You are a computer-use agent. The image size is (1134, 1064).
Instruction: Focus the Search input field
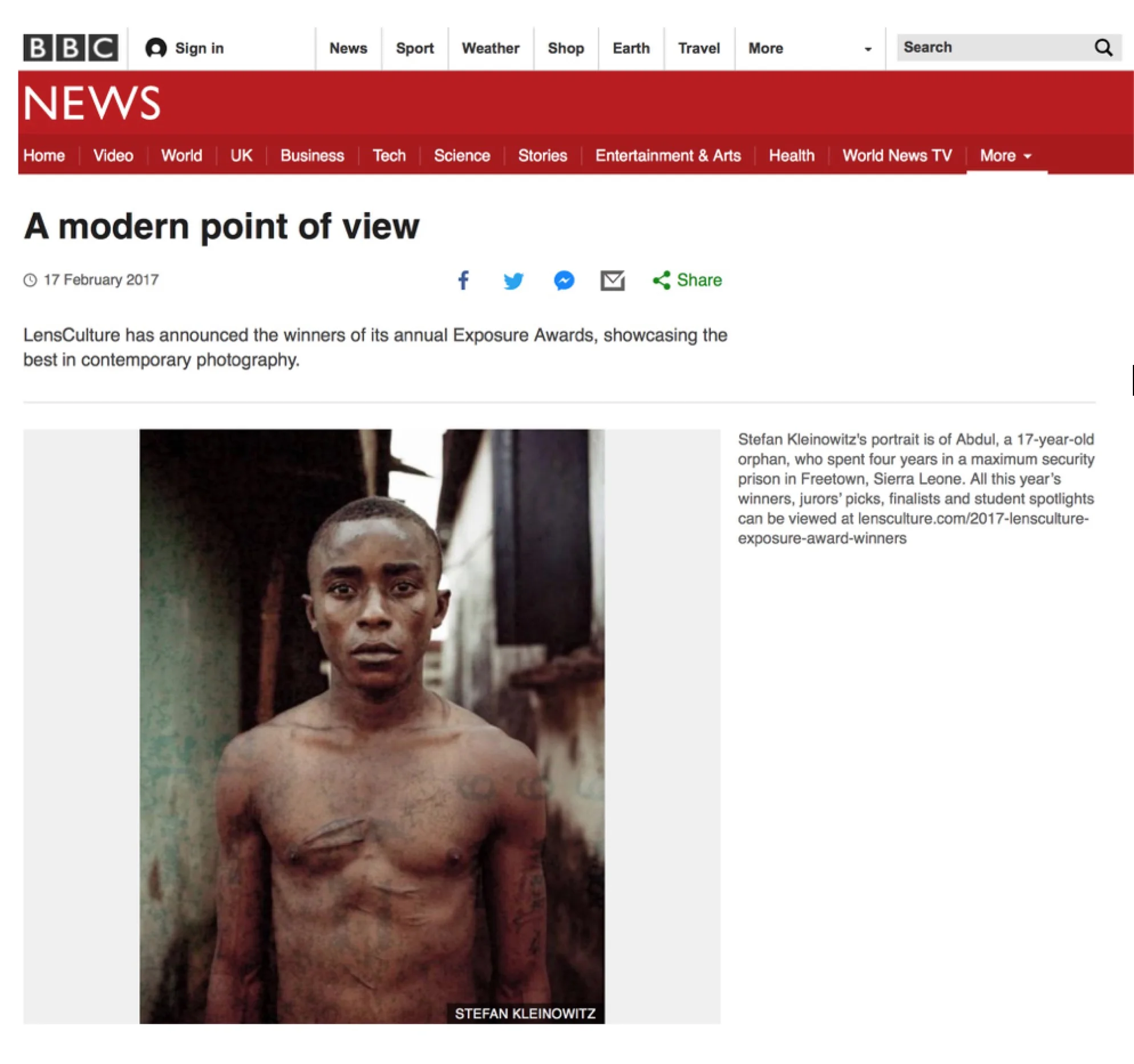995,48
